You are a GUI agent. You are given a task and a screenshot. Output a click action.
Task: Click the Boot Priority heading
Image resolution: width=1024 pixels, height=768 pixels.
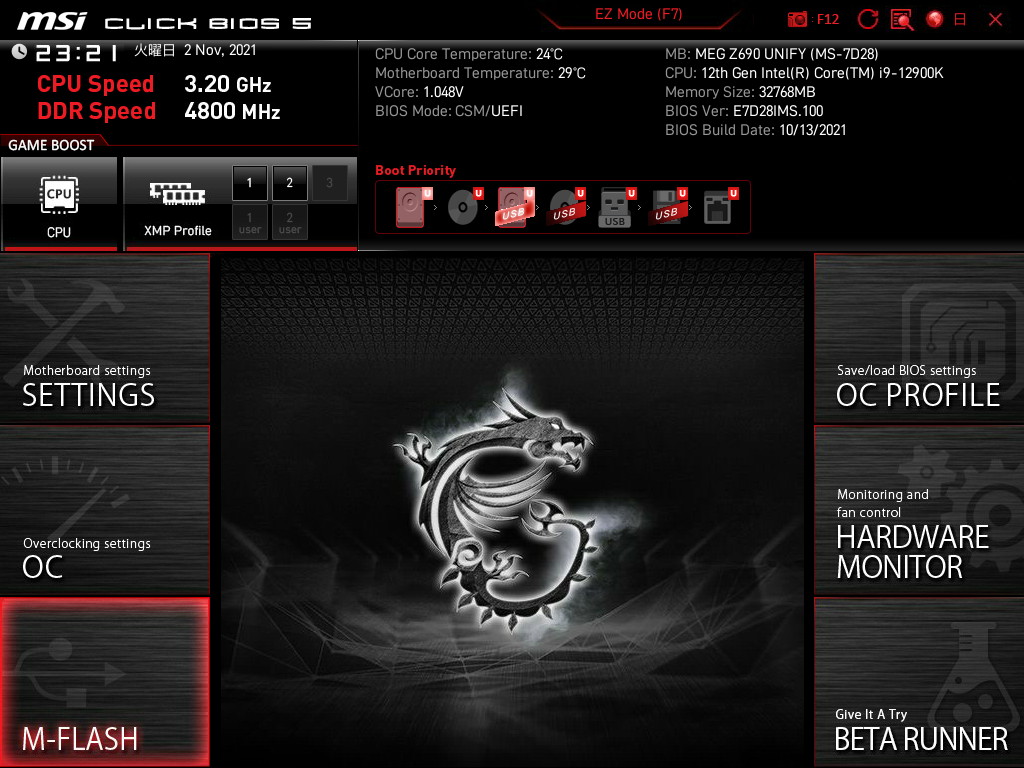click(415, 170)
